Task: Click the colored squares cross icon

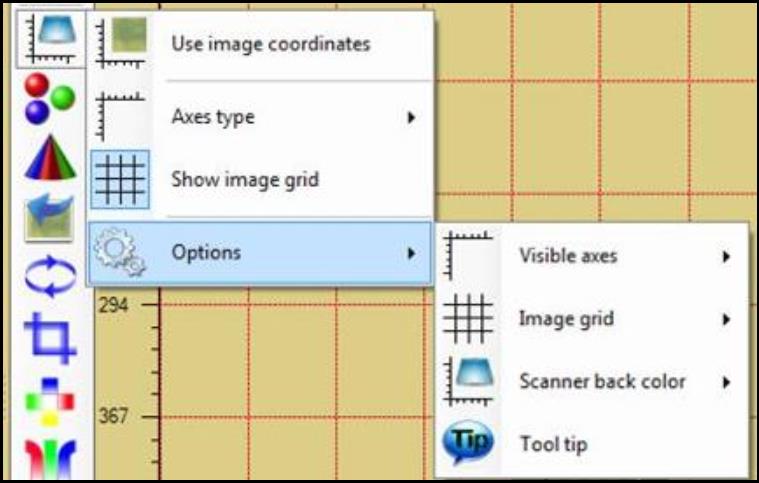Action: pyautogui.click(x=50, y=402)
